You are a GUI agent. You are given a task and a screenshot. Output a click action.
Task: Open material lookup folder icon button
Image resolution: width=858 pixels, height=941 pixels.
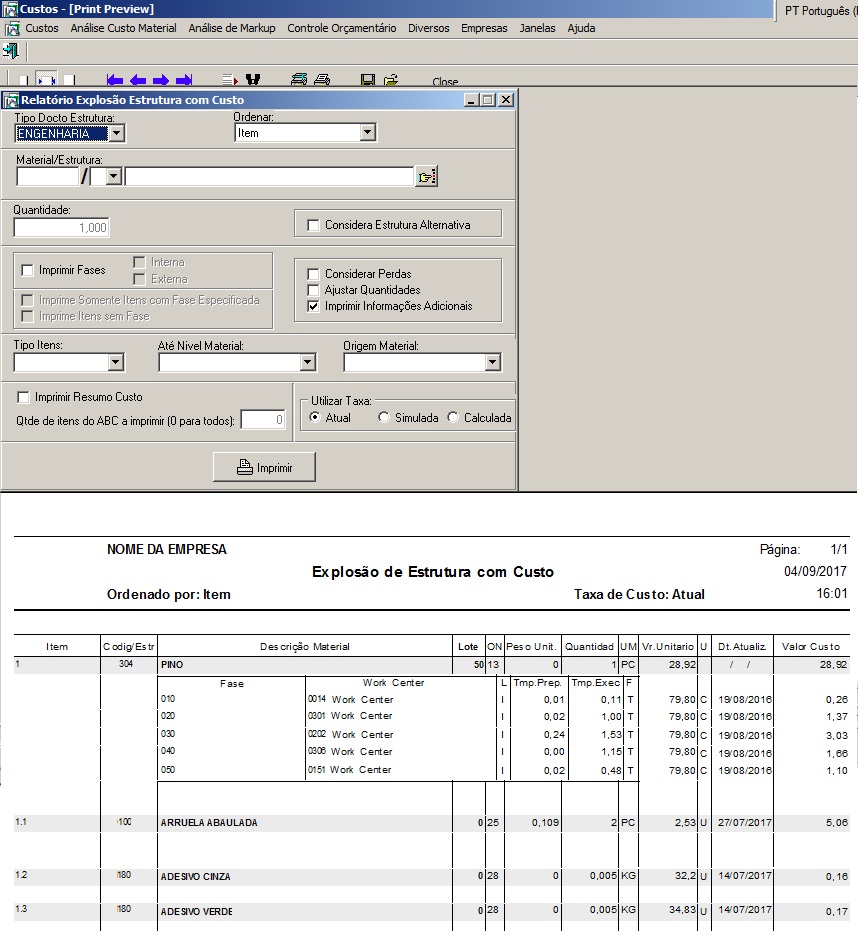[427, 177]
